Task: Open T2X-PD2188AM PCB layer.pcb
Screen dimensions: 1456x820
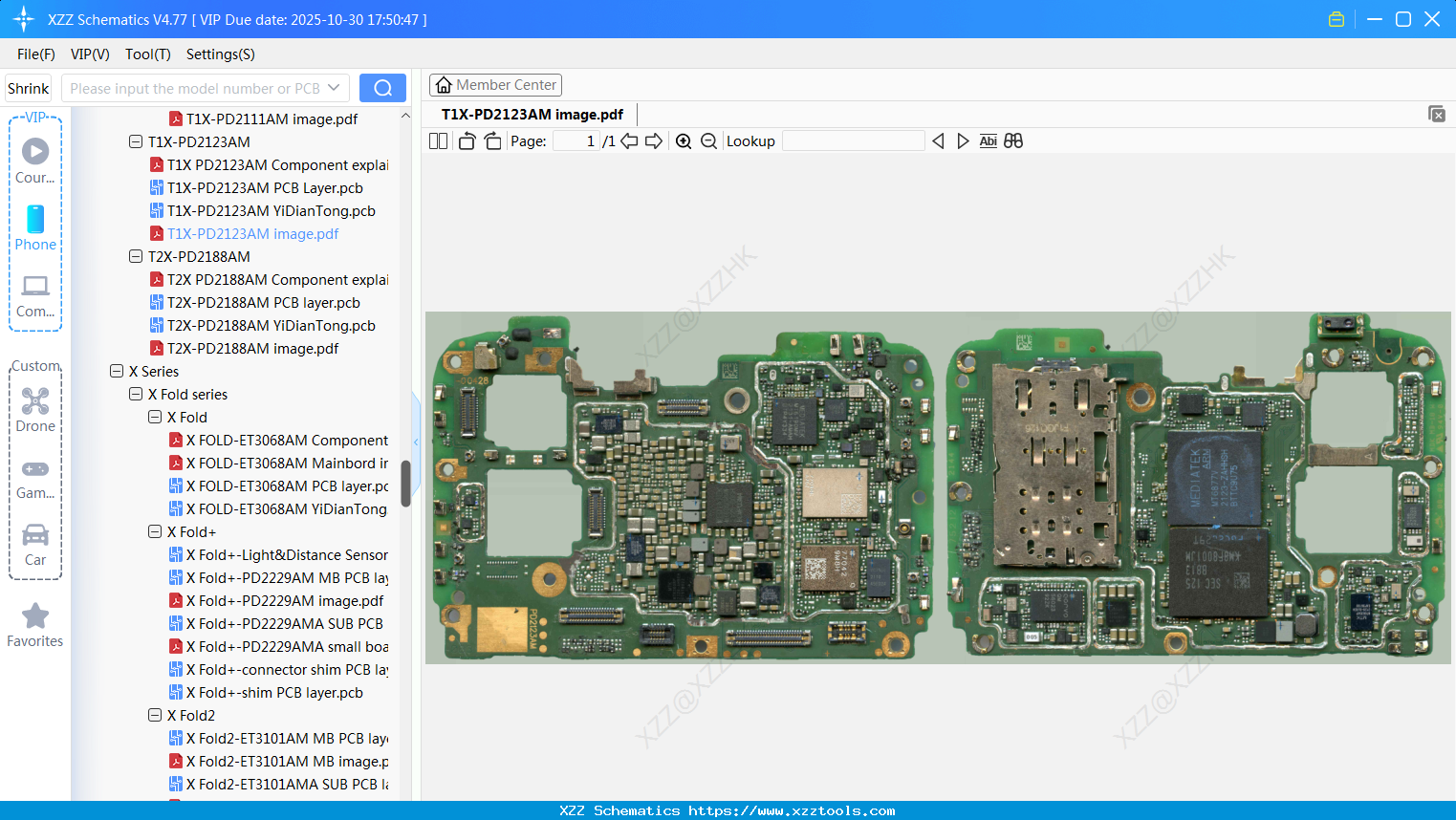Action: (255, 302)
